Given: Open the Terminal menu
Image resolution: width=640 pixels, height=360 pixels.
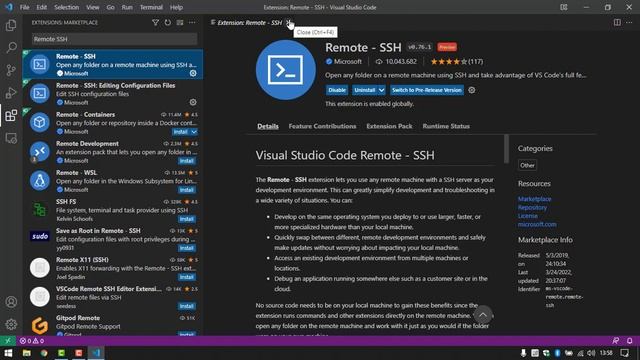Looking at the screenshot, I should click(x=151, y=7).
